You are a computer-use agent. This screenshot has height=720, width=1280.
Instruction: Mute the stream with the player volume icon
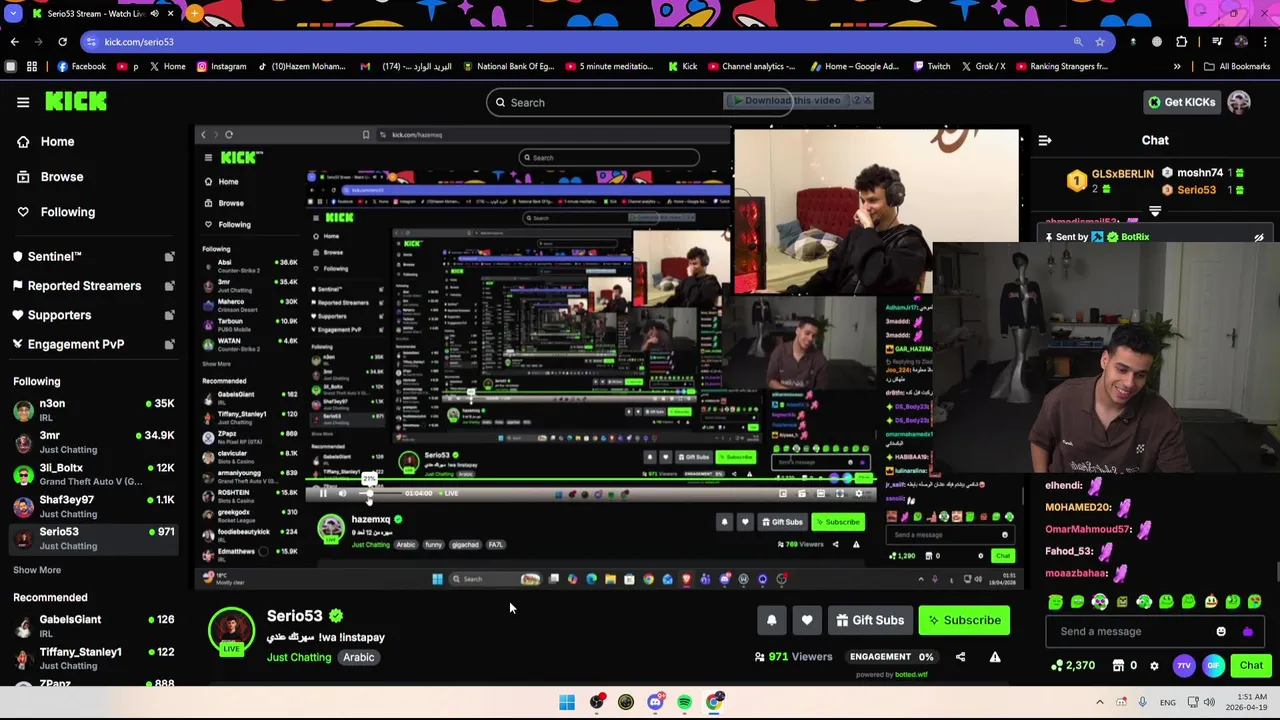coord(342,494)
